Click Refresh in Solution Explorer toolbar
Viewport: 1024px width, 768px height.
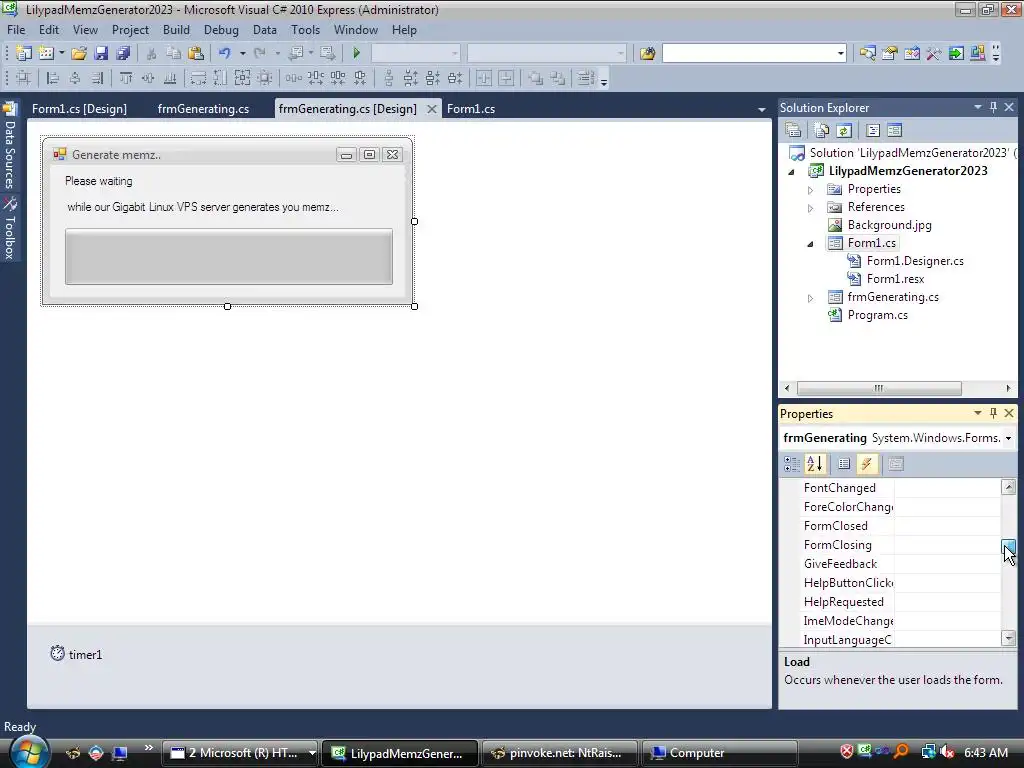click(844, 131)
